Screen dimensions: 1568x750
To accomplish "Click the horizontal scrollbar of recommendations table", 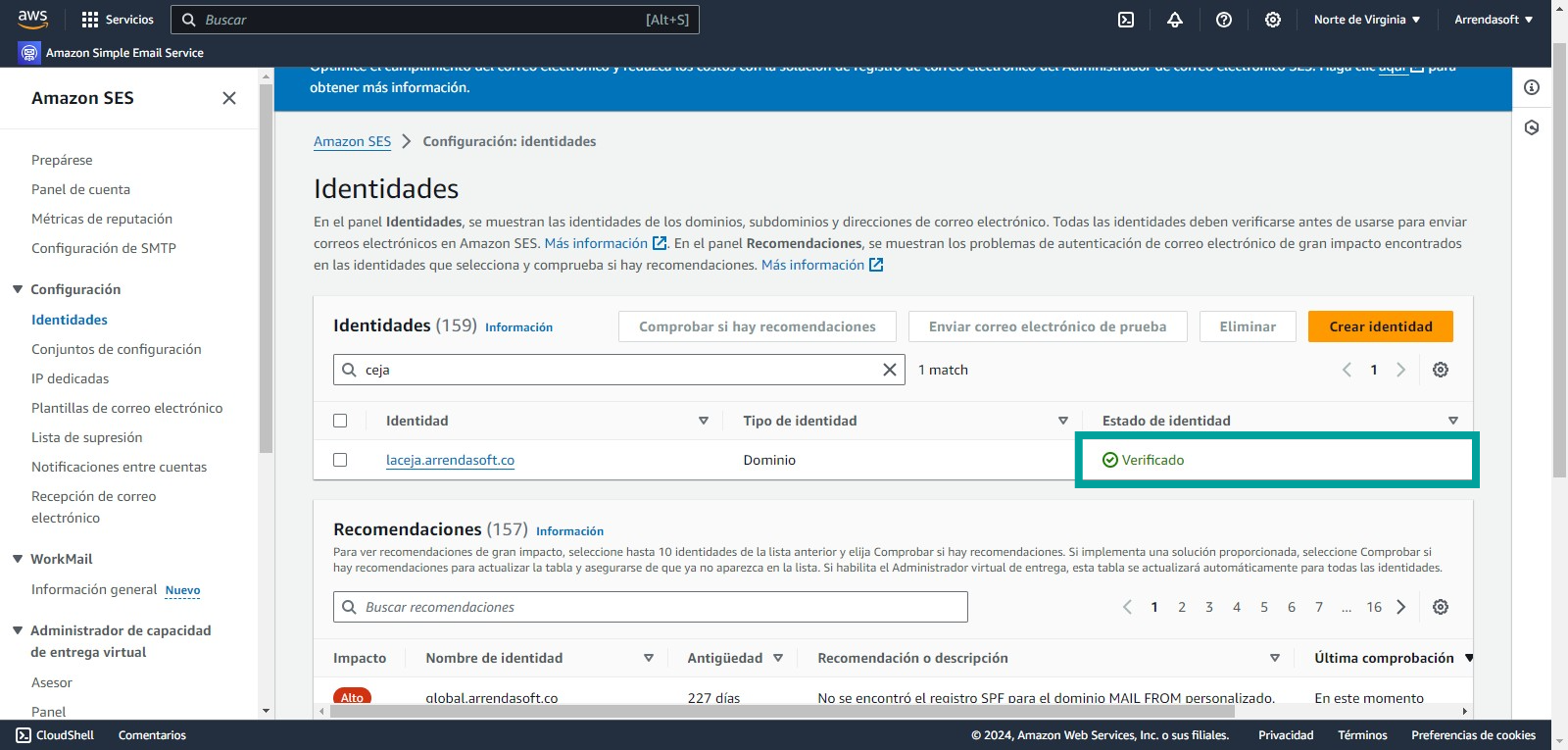I will (x=781, y=712).
